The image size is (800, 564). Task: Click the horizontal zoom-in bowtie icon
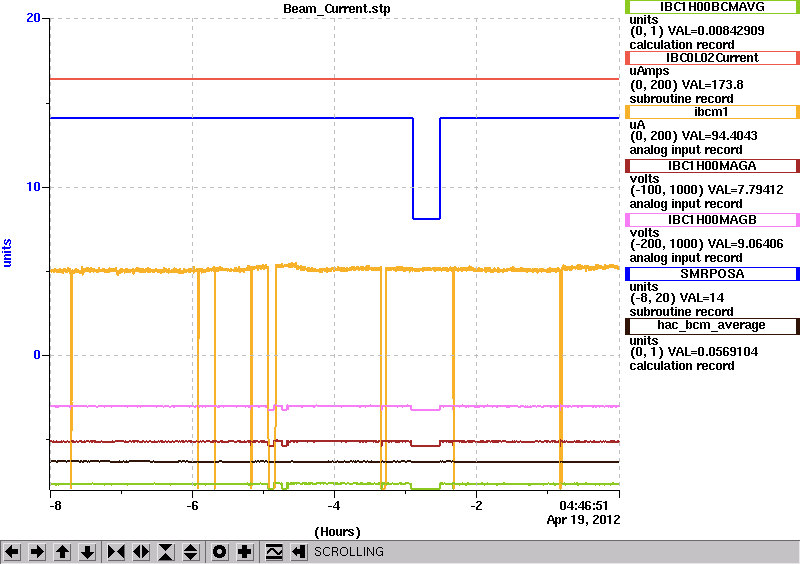point(116,552)
